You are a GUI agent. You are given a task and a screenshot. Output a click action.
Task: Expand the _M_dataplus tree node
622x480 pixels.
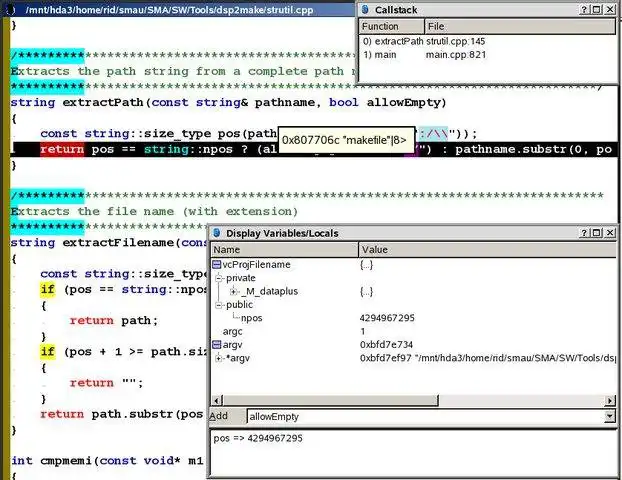tap(233, 292)
